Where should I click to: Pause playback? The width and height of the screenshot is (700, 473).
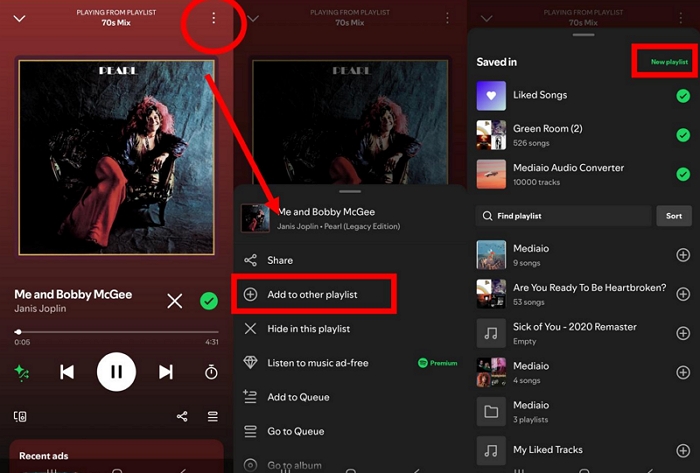117,372
